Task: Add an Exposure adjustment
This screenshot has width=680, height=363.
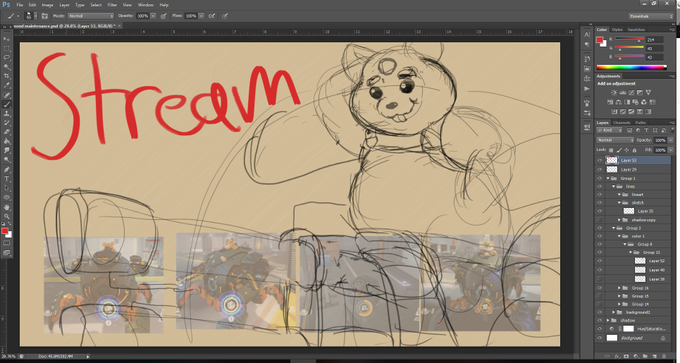Action: 640,92
